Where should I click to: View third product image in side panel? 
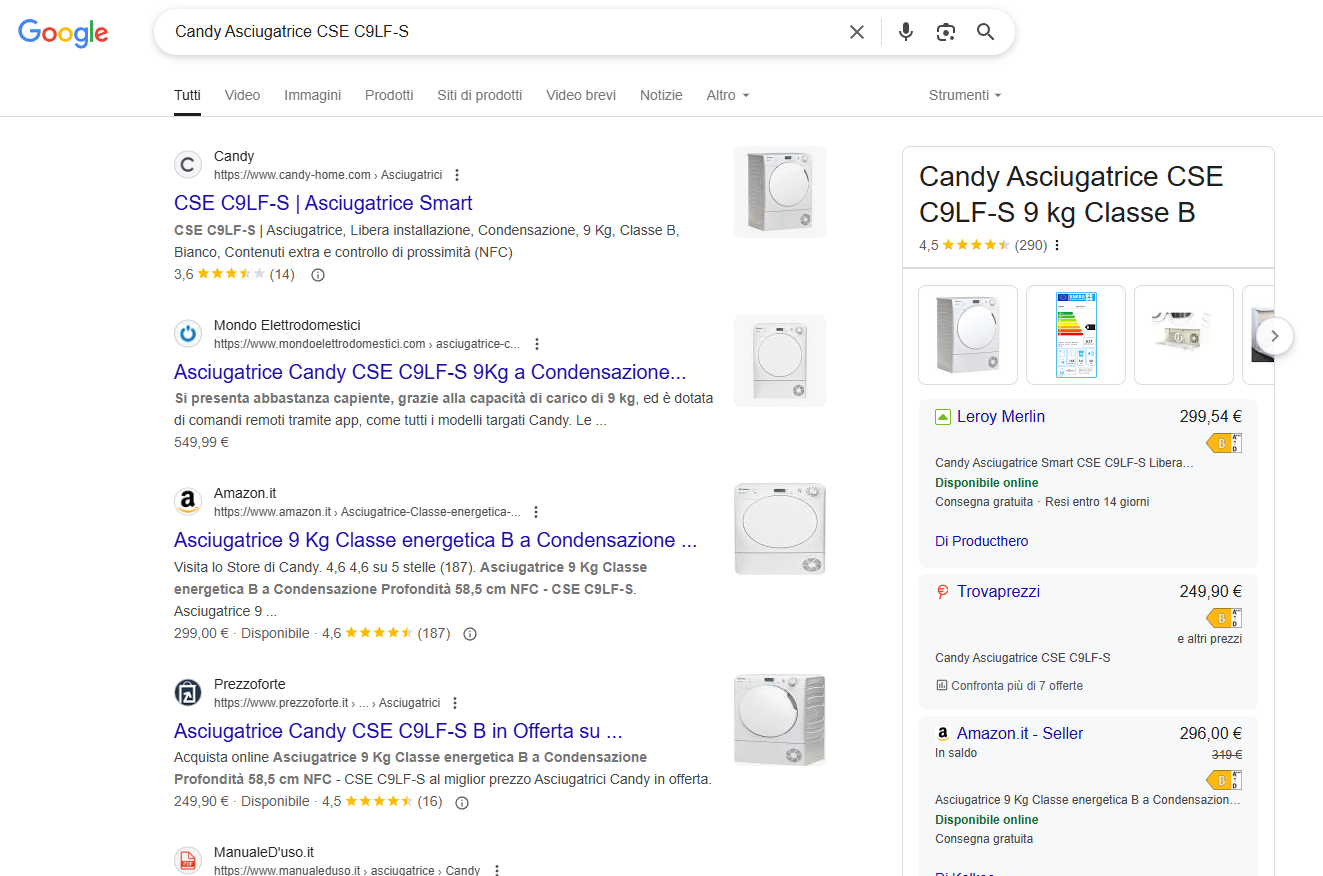[1184, 335]
